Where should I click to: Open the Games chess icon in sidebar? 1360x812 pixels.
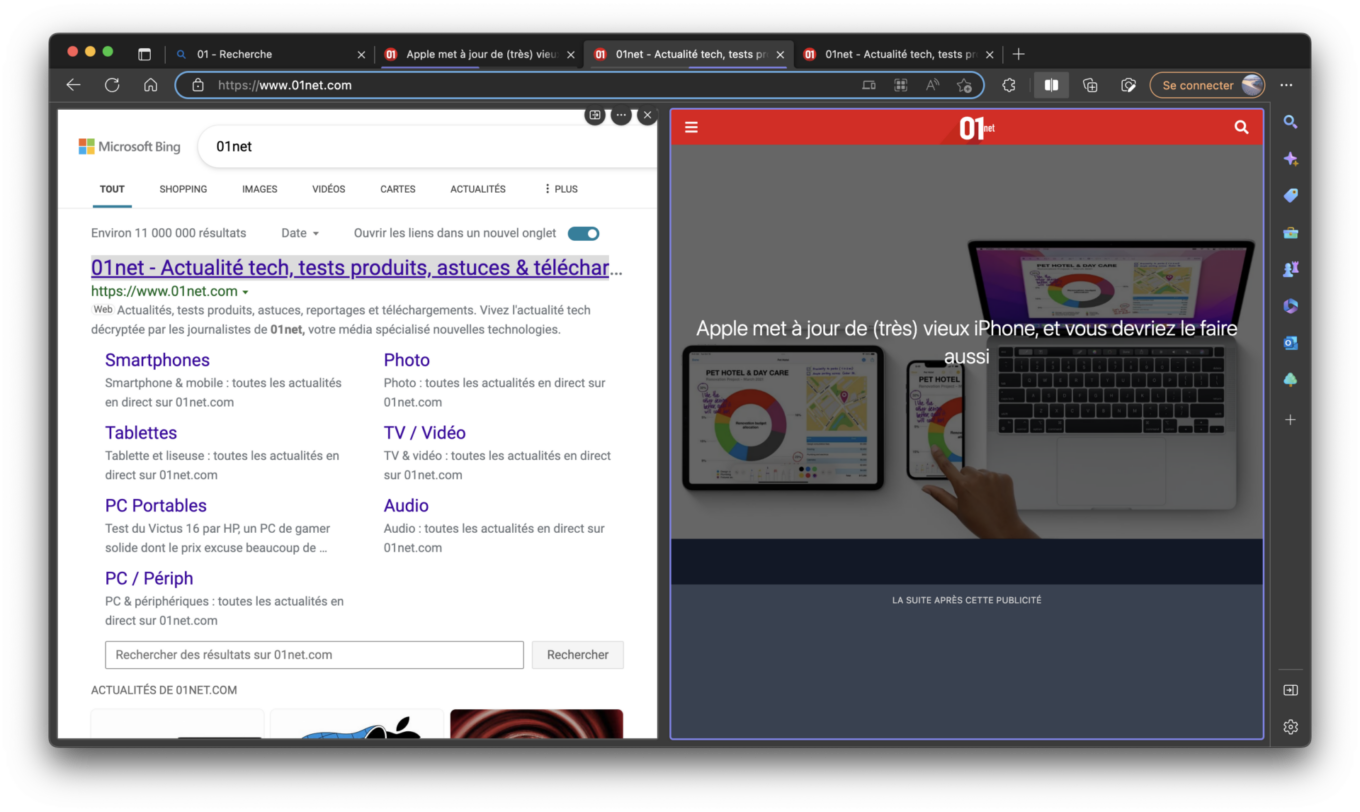[x=1290, y=269]
